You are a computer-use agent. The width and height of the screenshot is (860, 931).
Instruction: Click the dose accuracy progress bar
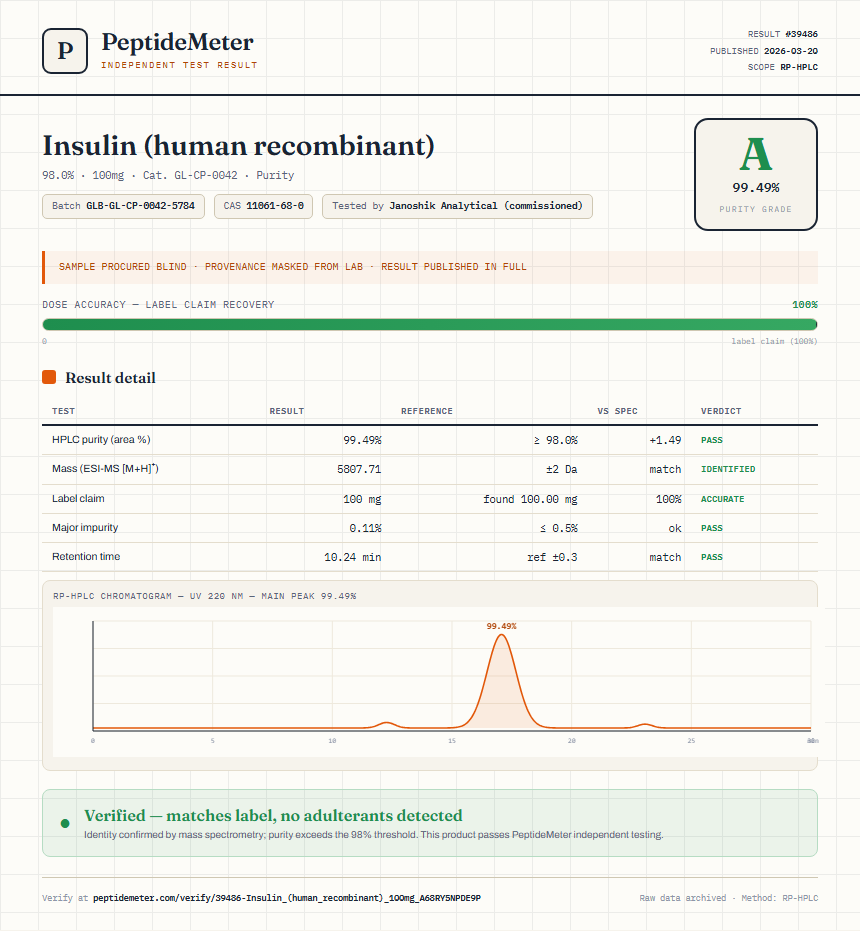(430, 324)
